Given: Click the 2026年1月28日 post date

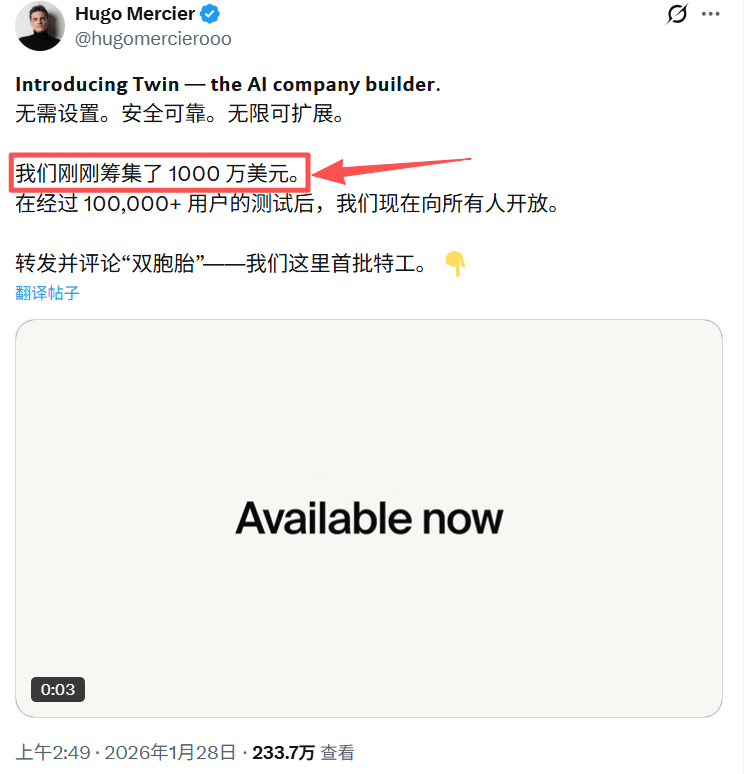Looking at the screenshot, I should click(170, 753).
